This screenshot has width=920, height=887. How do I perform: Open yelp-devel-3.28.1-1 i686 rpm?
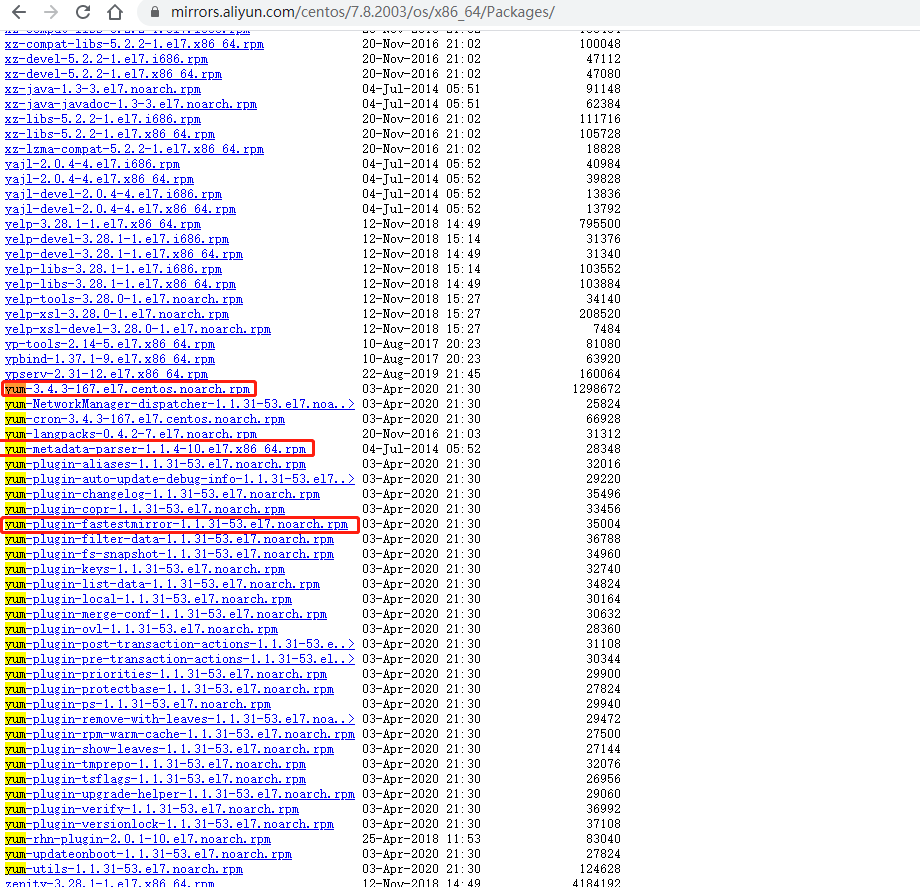pyautogui.click(x=117, y=239)
